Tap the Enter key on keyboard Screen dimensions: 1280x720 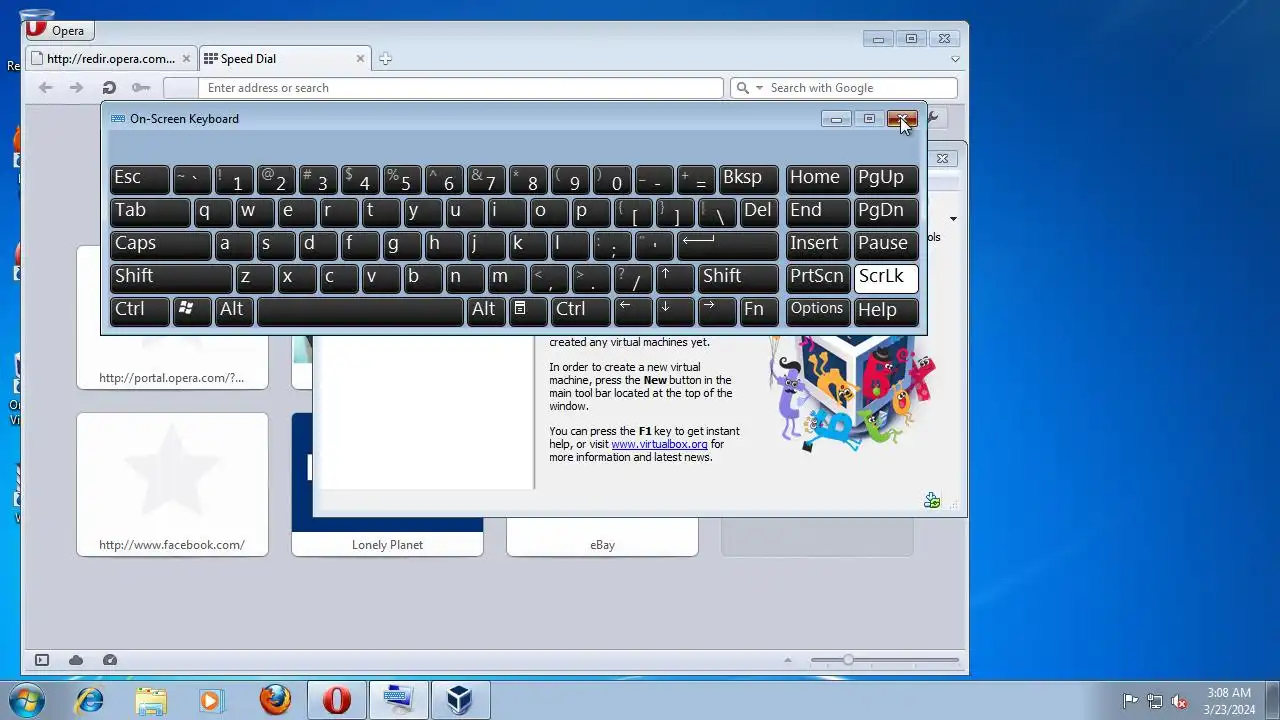[x=727, y=244]
